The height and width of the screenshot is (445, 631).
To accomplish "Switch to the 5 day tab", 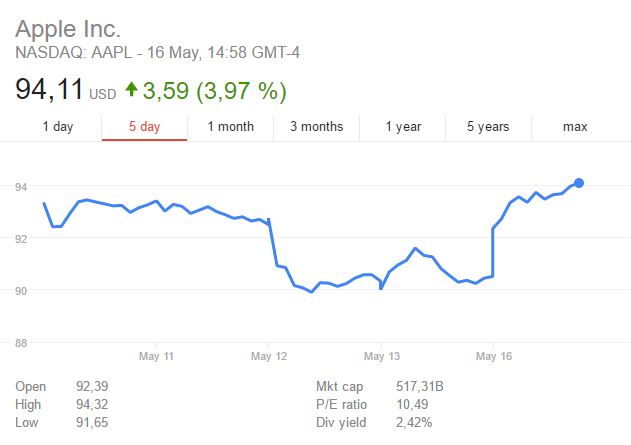I will (144, 126).
